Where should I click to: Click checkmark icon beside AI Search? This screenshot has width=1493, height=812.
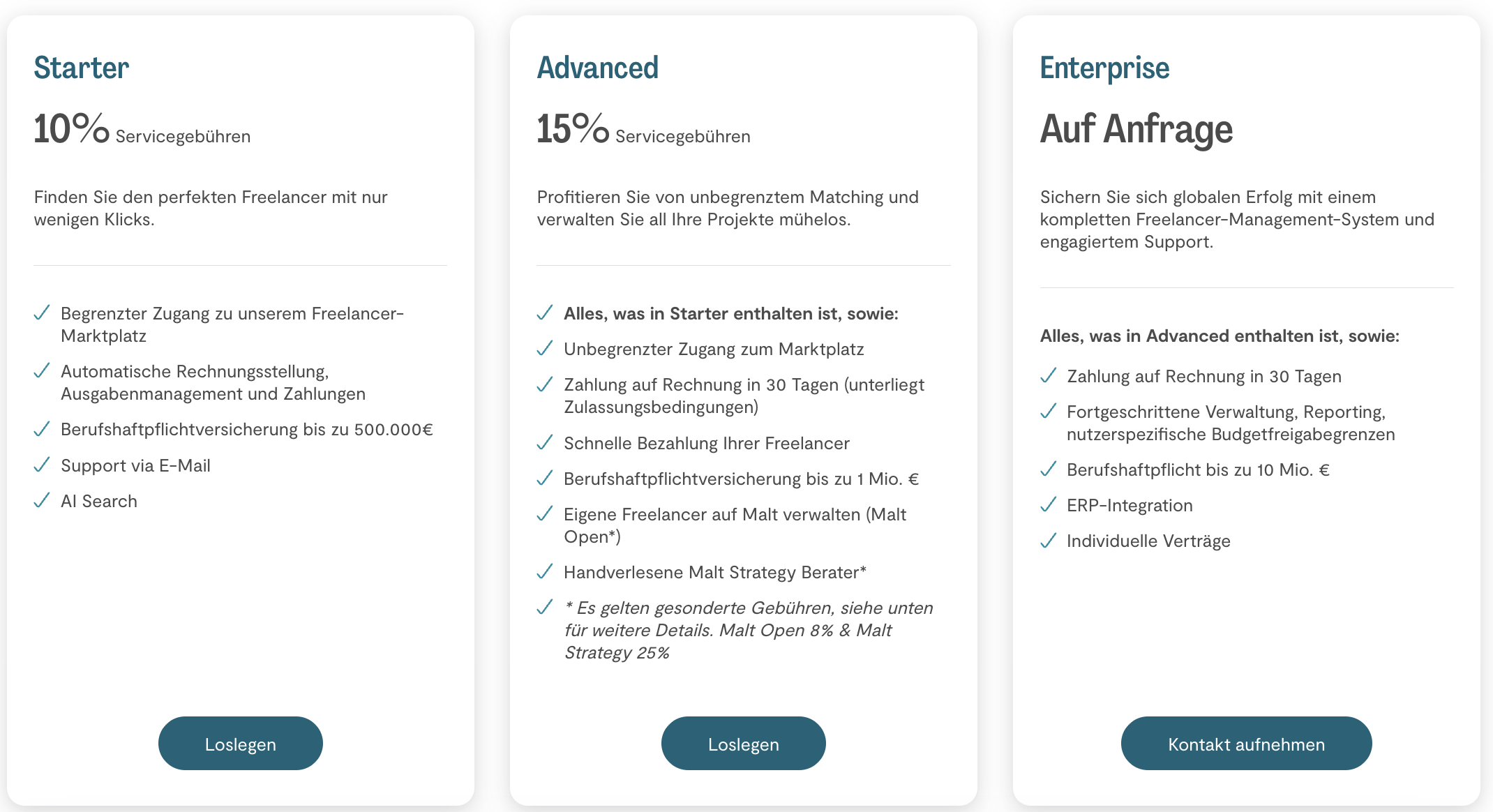[42, 500]
